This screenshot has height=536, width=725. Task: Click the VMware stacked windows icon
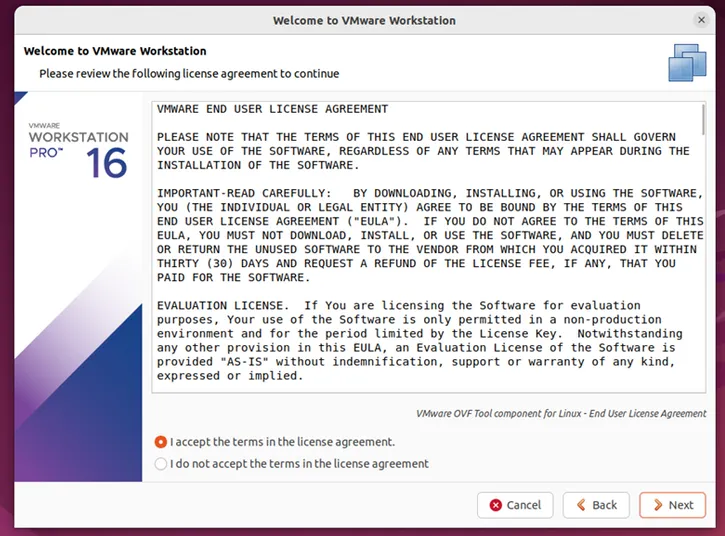[687, 63]
